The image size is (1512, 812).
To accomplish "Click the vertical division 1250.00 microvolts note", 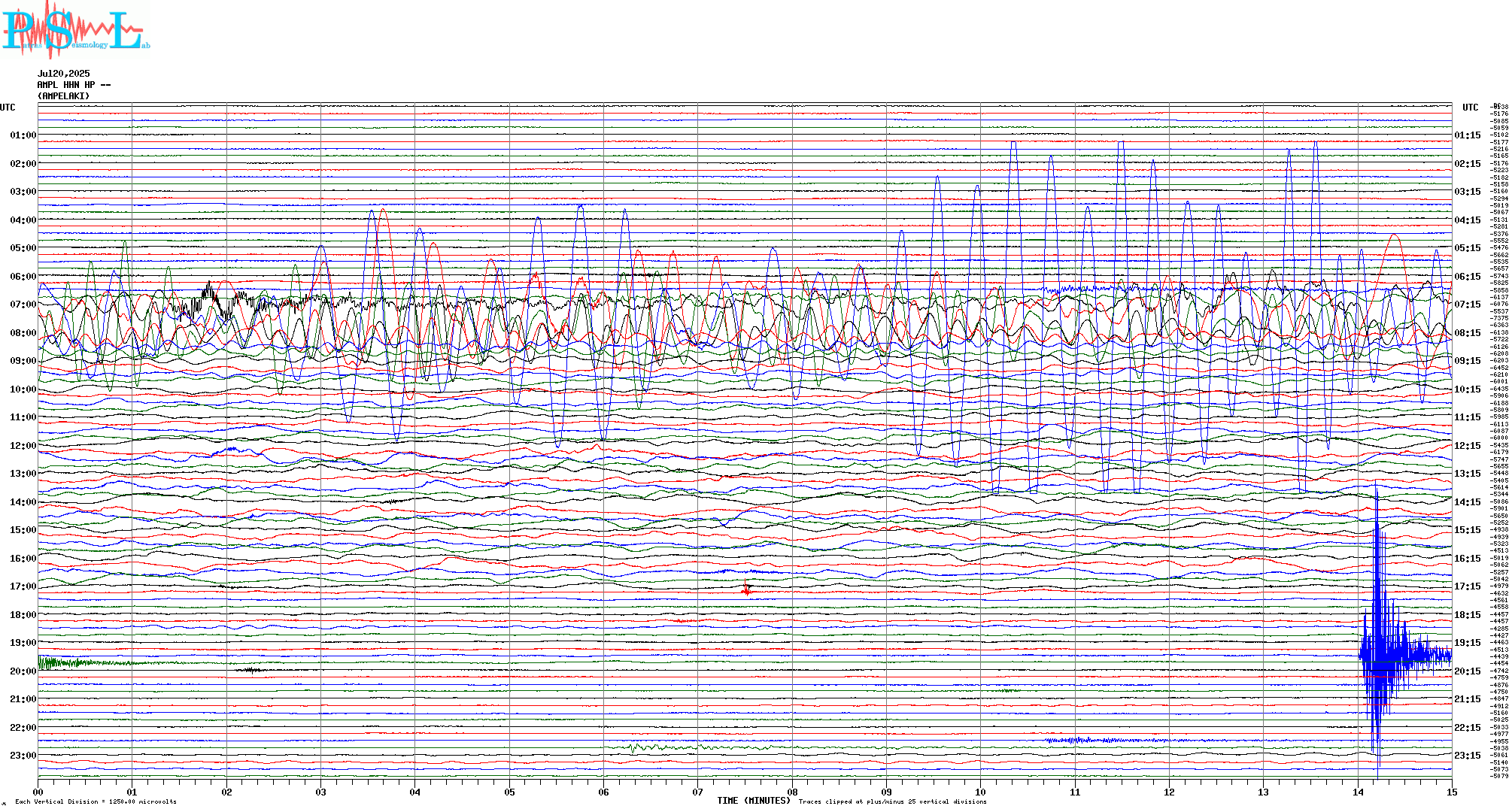I will tap(96, 801).
